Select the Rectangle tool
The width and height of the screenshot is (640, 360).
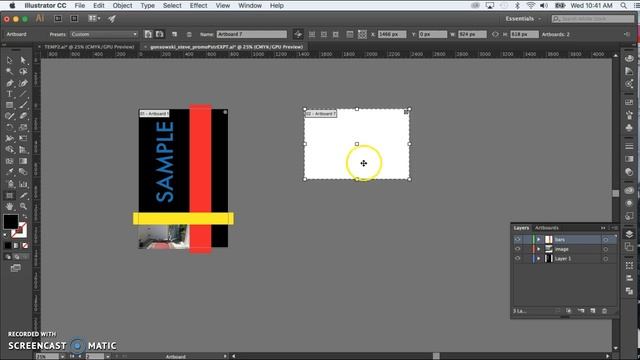pyautogui.click(x=9, y=105)
